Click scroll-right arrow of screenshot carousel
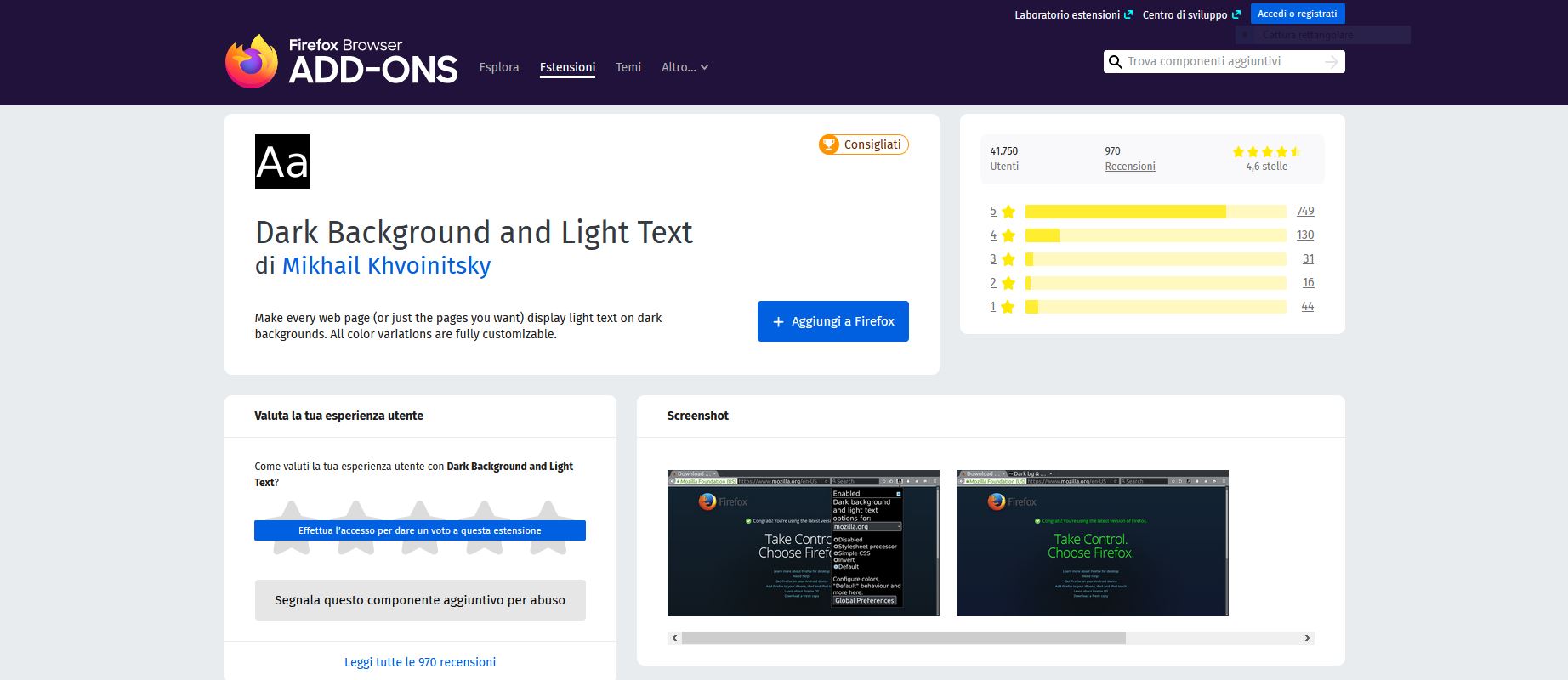Image resolution: width=1568 pixels, height=680 pixels. [1307, 637]
